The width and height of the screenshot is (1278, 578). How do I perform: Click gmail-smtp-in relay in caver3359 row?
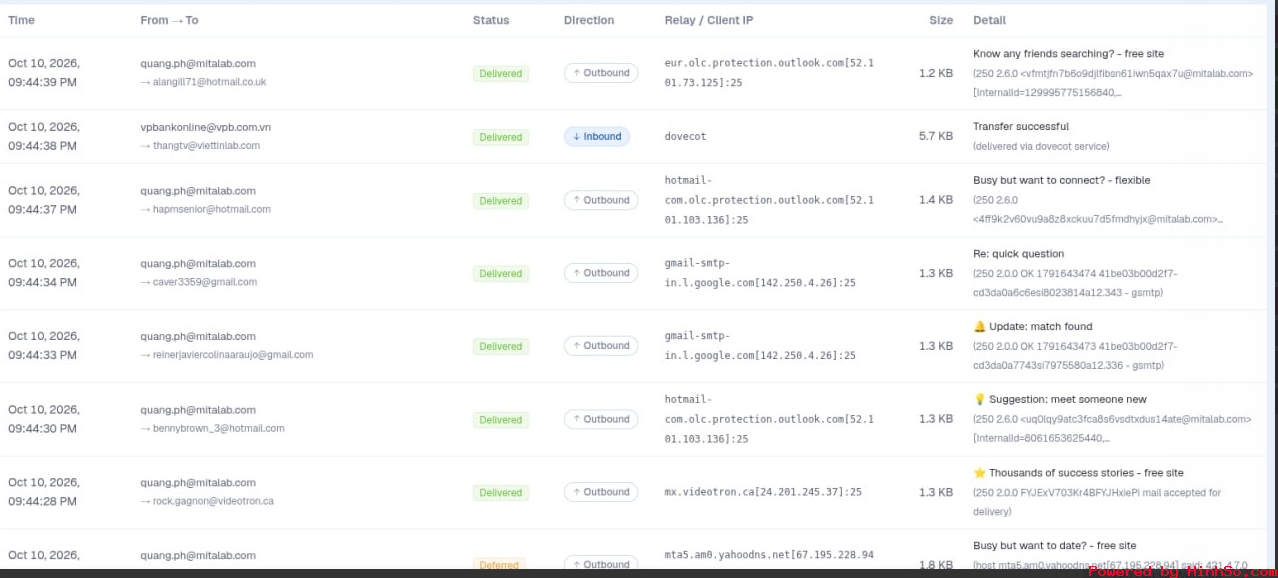tap(760, 273)
